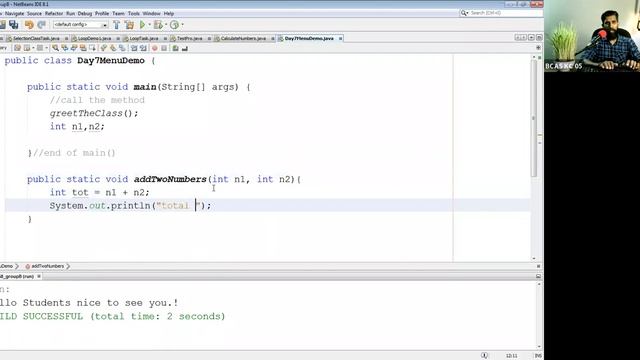Screen dimensions: 640x360
Task: Click the Uncomment lines editor icon
Action: point(185,48)
